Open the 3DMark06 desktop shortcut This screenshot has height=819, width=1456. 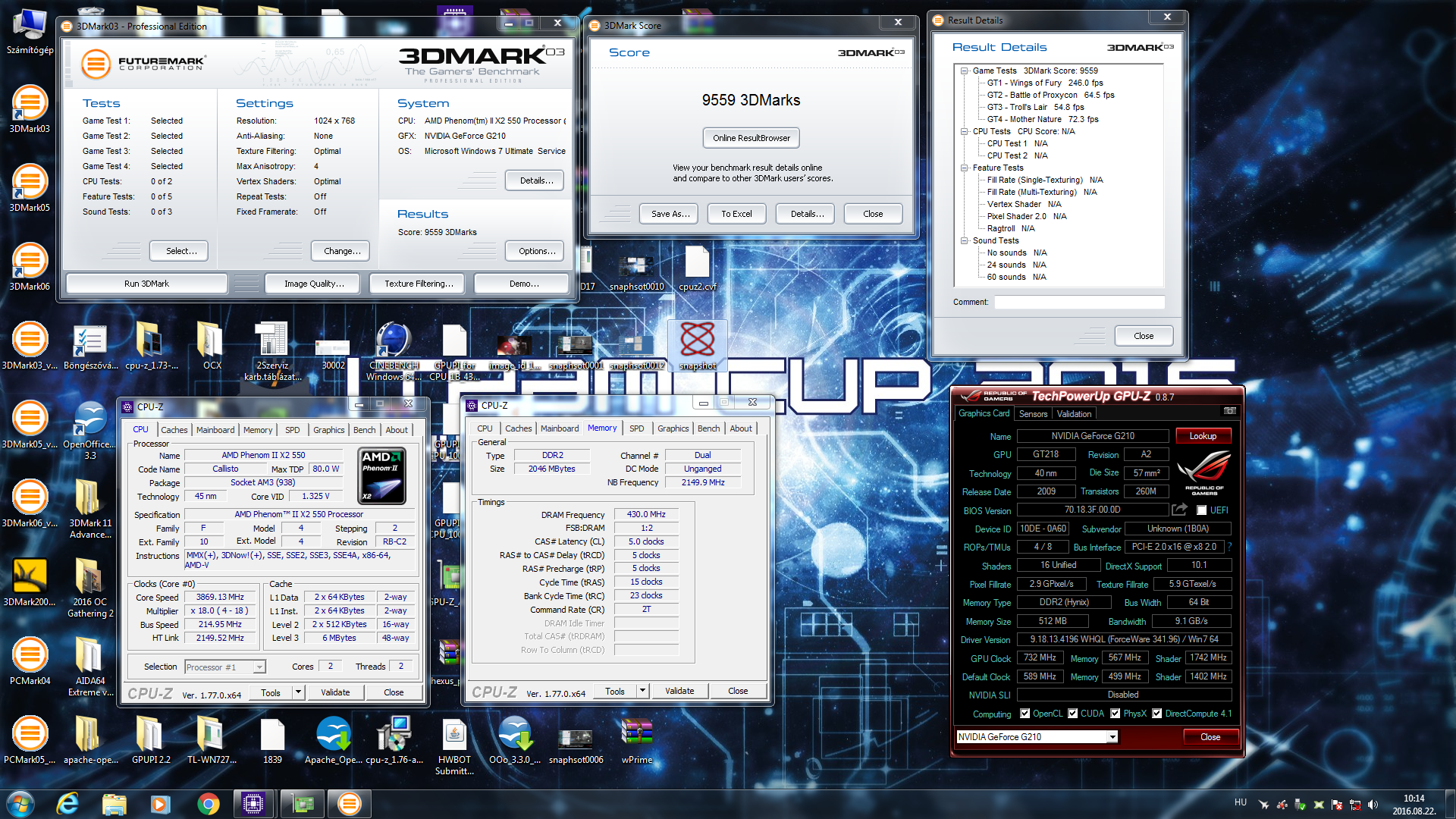pos(30,268)
